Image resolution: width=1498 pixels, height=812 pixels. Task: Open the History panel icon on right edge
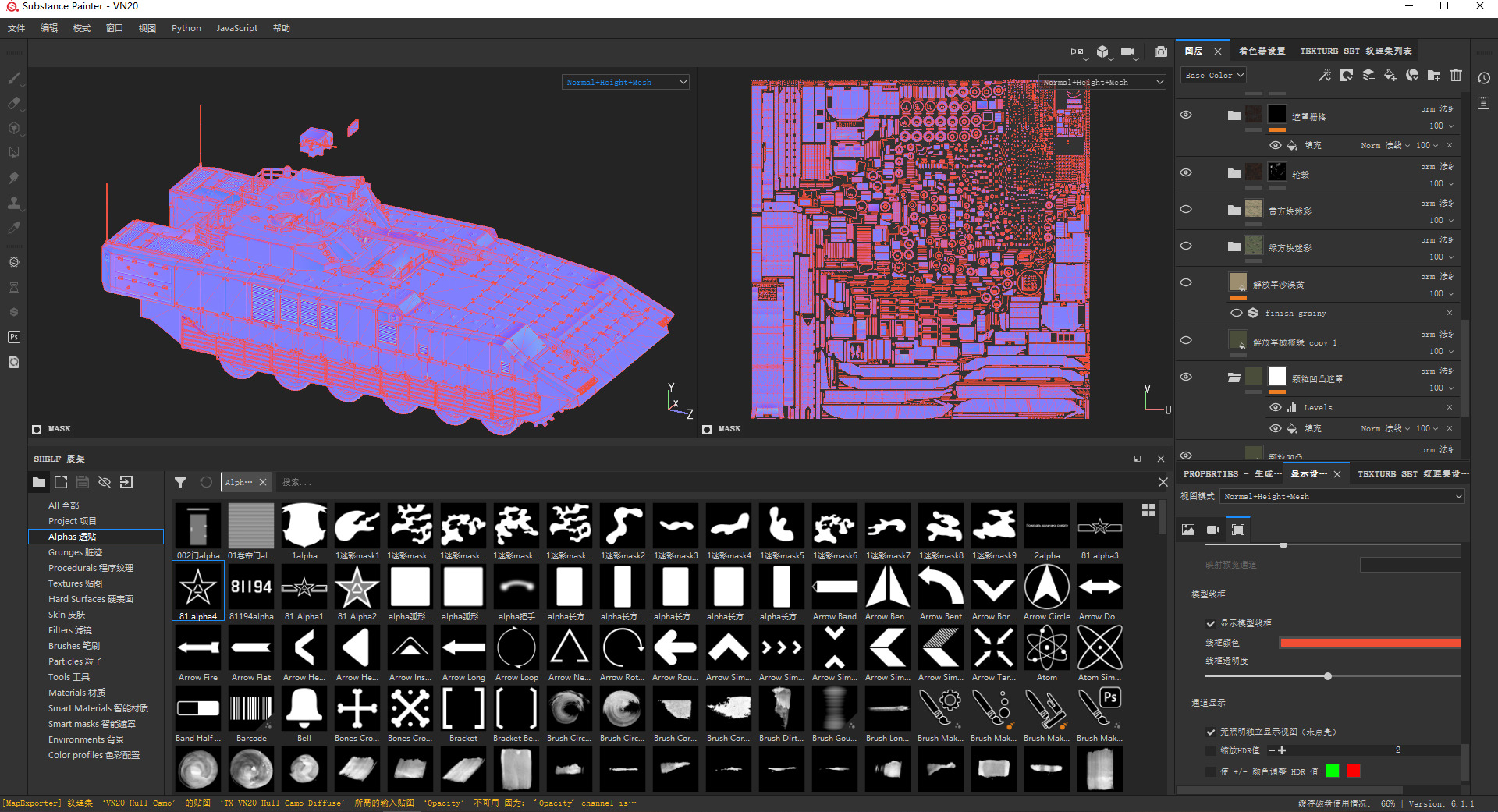point(1484,78)
